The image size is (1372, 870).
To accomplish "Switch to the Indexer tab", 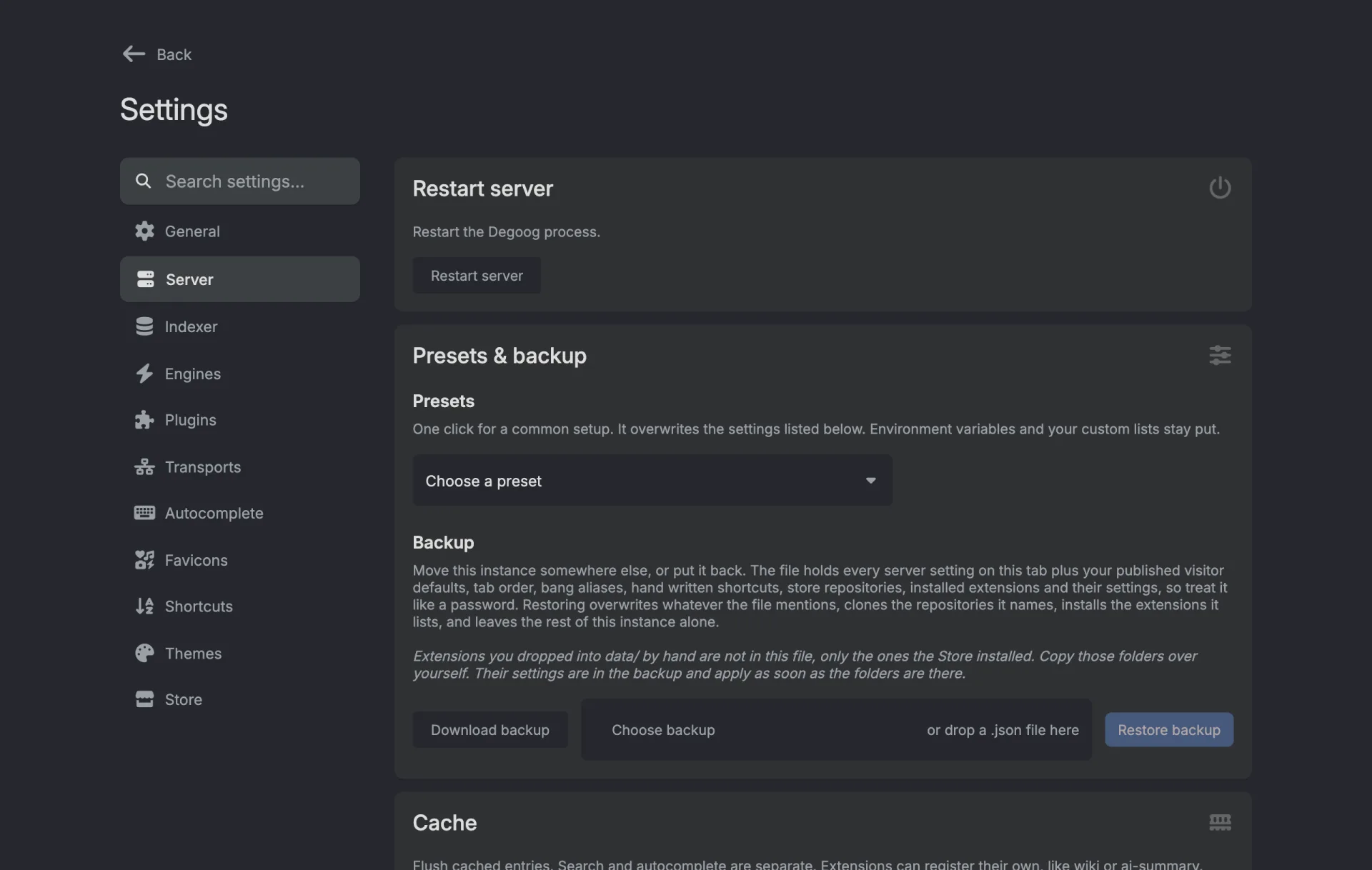I will pyautogui.click(x=240, y=326).
